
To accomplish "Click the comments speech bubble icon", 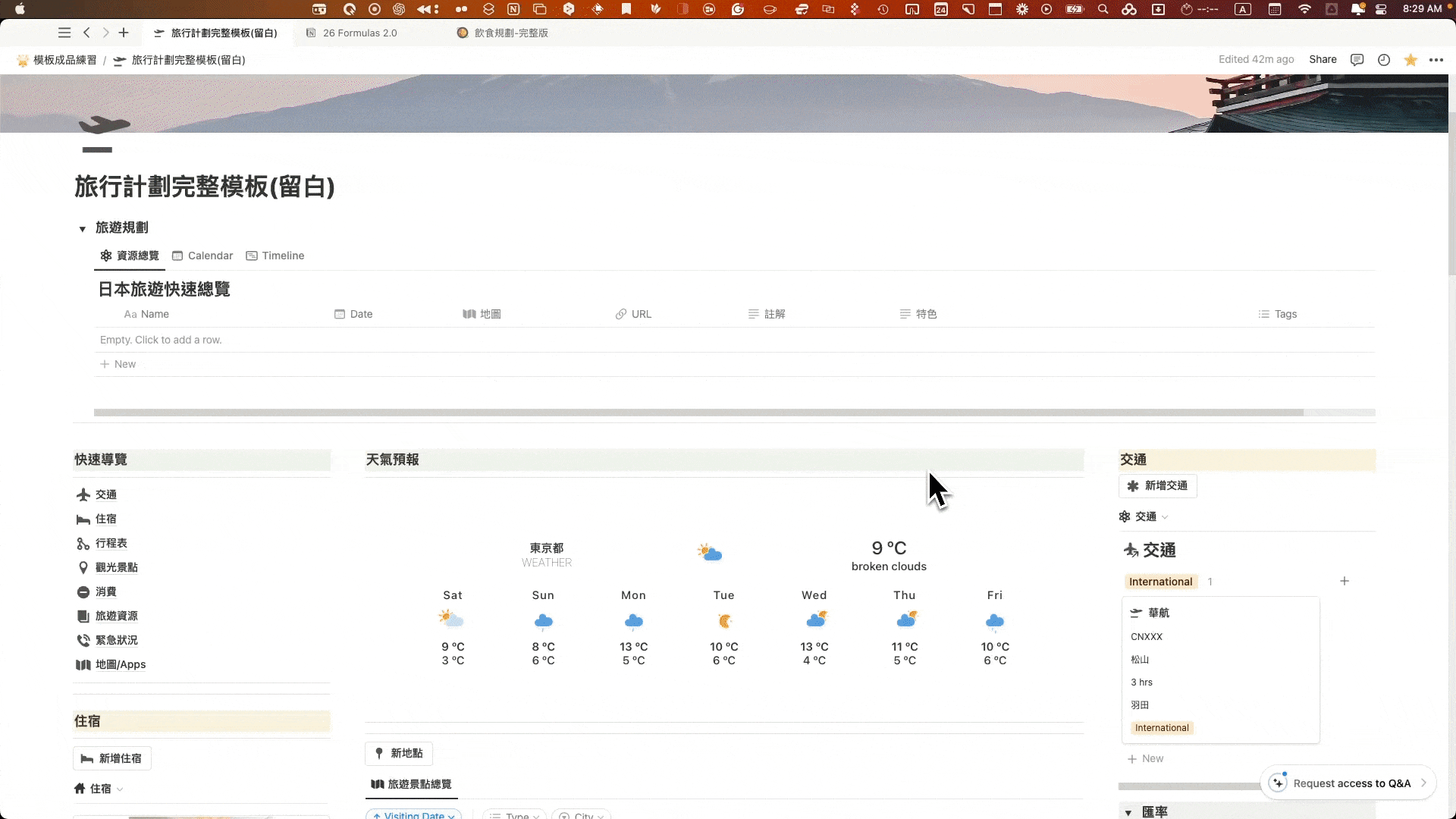I will pos(1357,60).
